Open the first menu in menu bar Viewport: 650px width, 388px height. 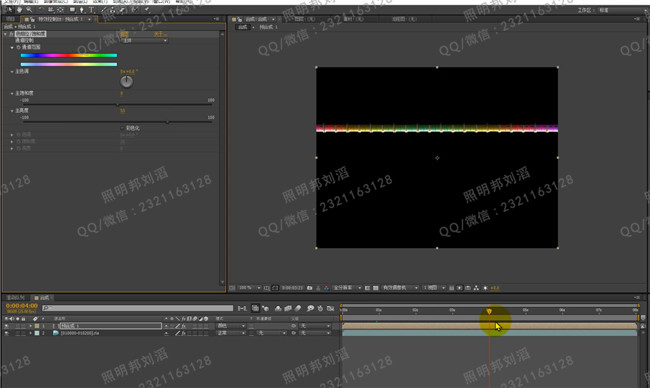point(11,2)
